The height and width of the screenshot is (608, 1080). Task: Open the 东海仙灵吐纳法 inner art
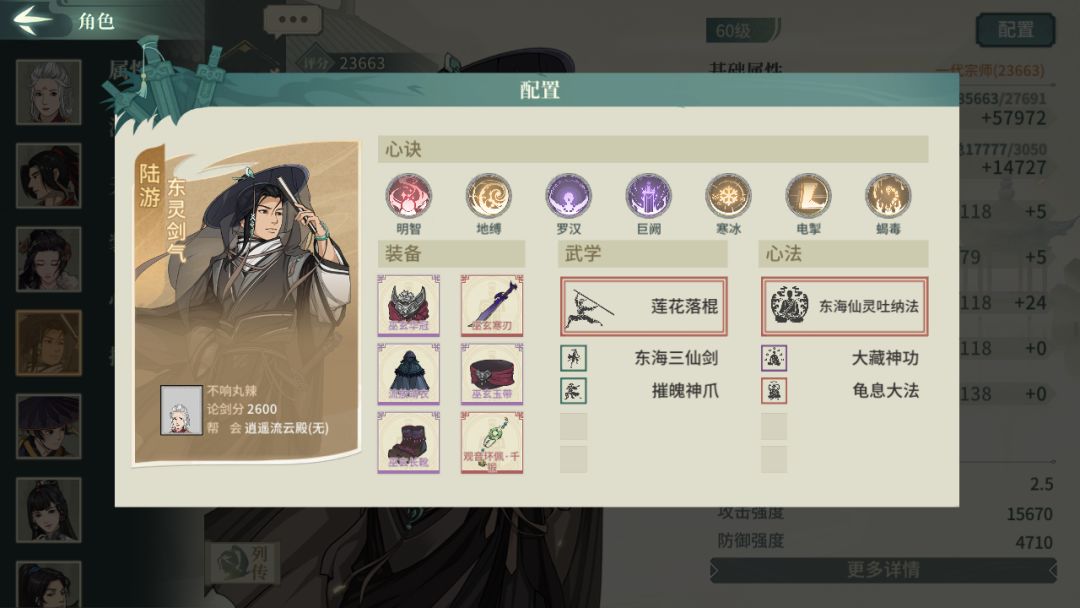pyautogui.click(x=844, y=306)
